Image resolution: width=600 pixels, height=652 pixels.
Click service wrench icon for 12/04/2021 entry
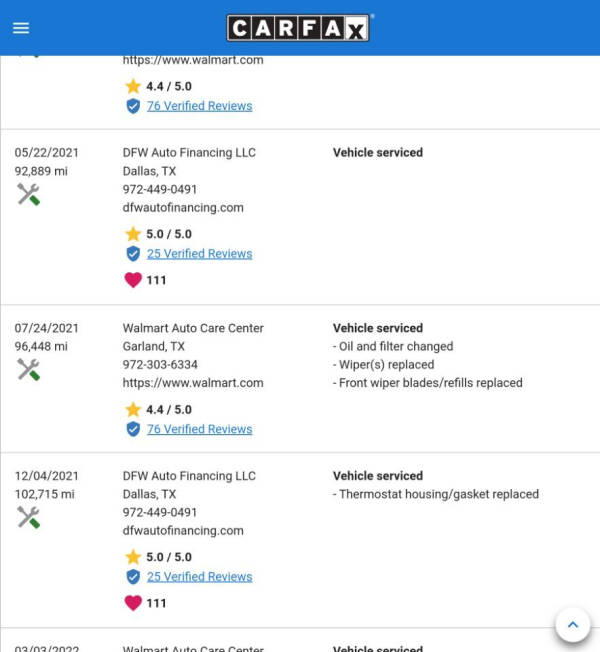pyautogui.click(x=28, y=517)
